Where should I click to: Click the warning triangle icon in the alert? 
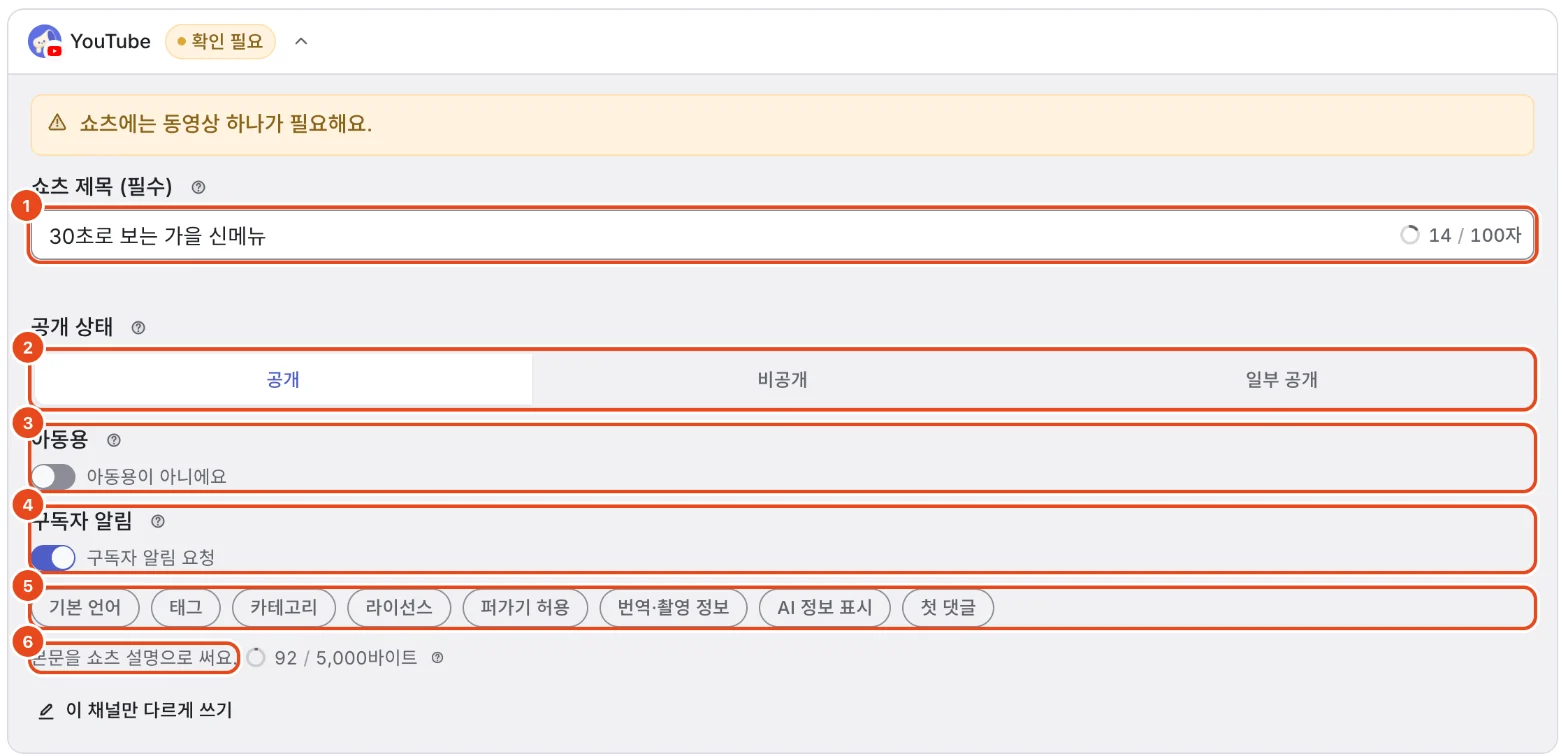57,125
